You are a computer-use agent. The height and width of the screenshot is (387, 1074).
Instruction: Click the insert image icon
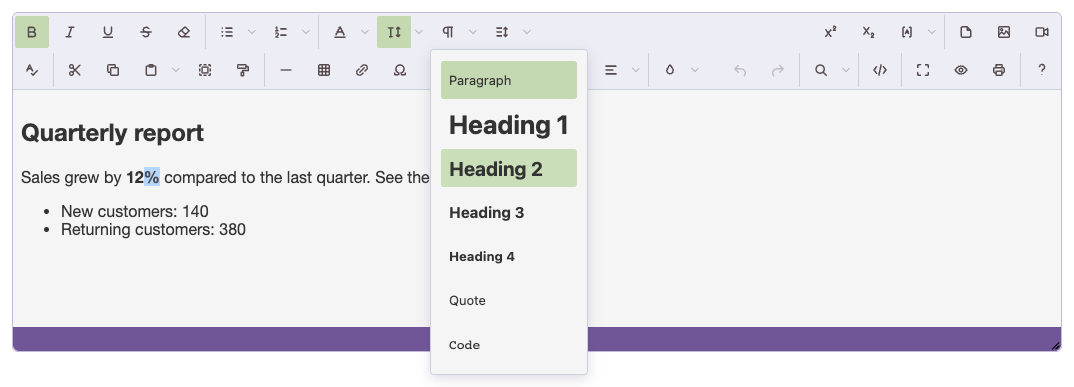[x=1004, y=32]
